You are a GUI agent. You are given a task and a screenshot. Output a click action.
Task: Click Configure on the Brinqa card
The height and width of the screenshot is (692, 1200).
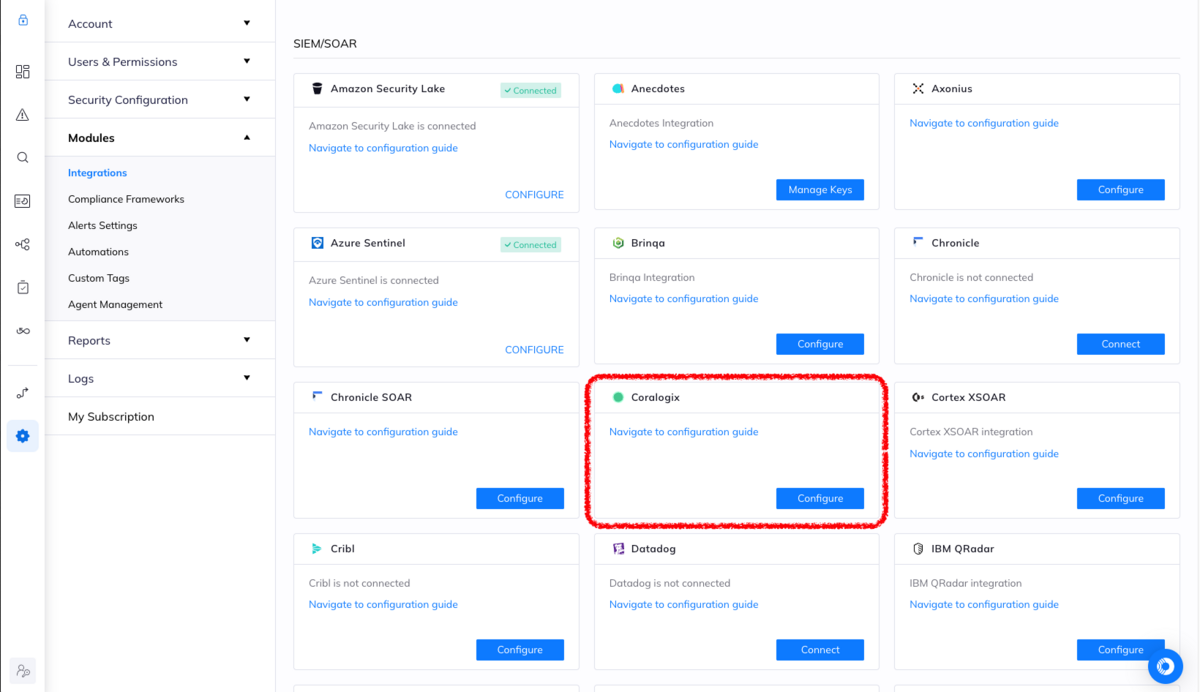click(820, 344)
